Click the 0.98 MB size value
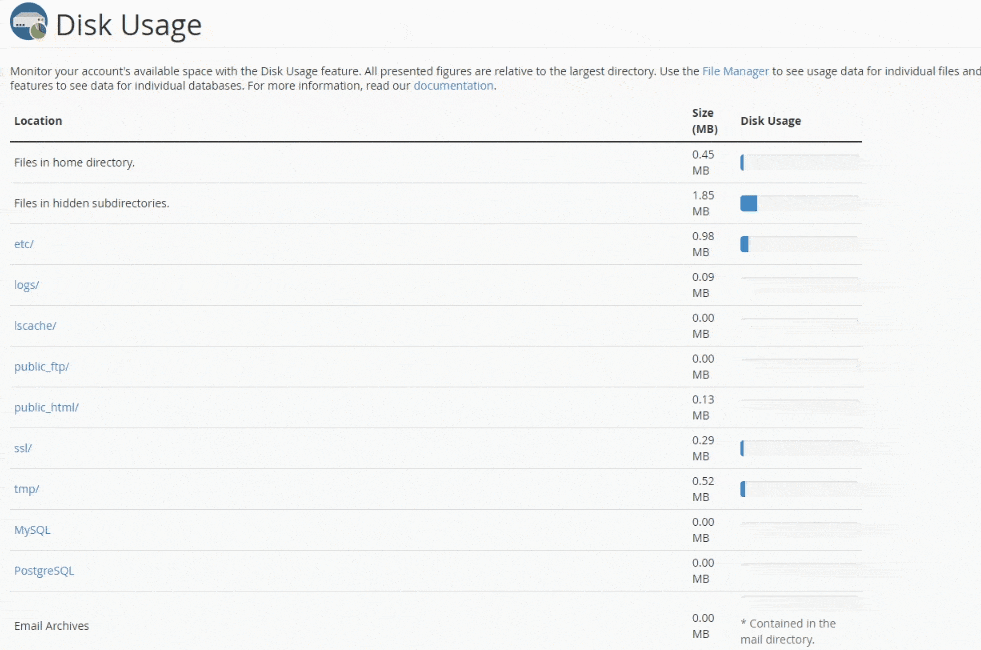Viewport: 981px width, 650px height. [x=703, y=244]
